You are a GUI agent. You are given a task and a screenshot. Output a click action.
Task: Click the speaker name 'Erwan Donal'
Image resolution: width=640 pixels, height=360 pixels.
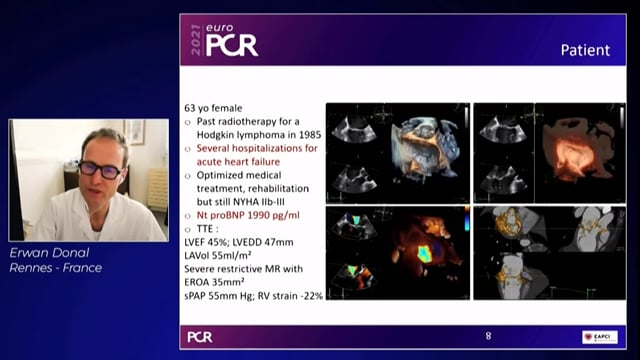pyautogui.click(x=49, y=253)
